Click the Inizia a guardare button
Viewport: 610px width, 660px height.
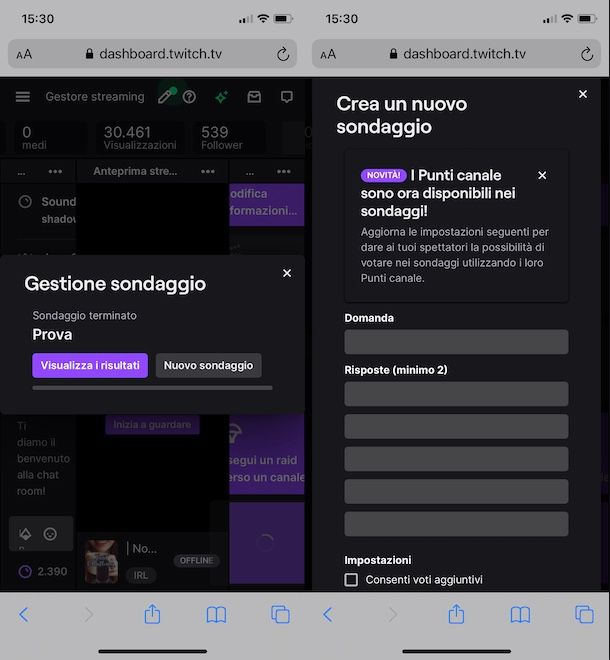tap(152, 425)
